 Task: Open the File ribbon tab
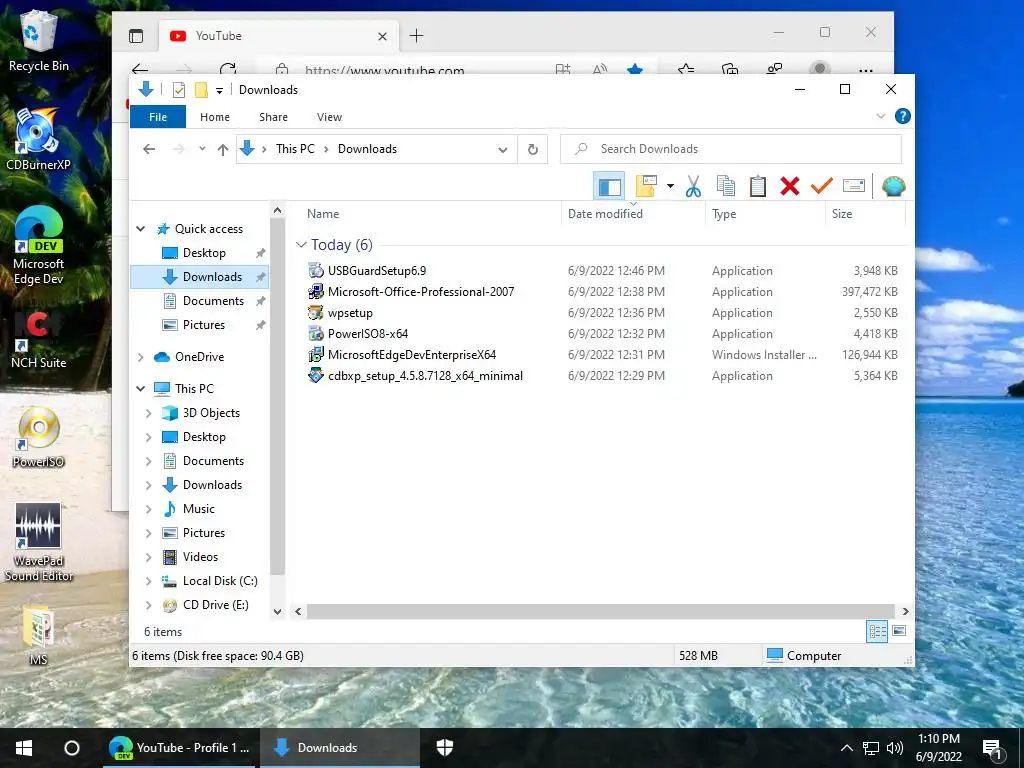point(158,117)
